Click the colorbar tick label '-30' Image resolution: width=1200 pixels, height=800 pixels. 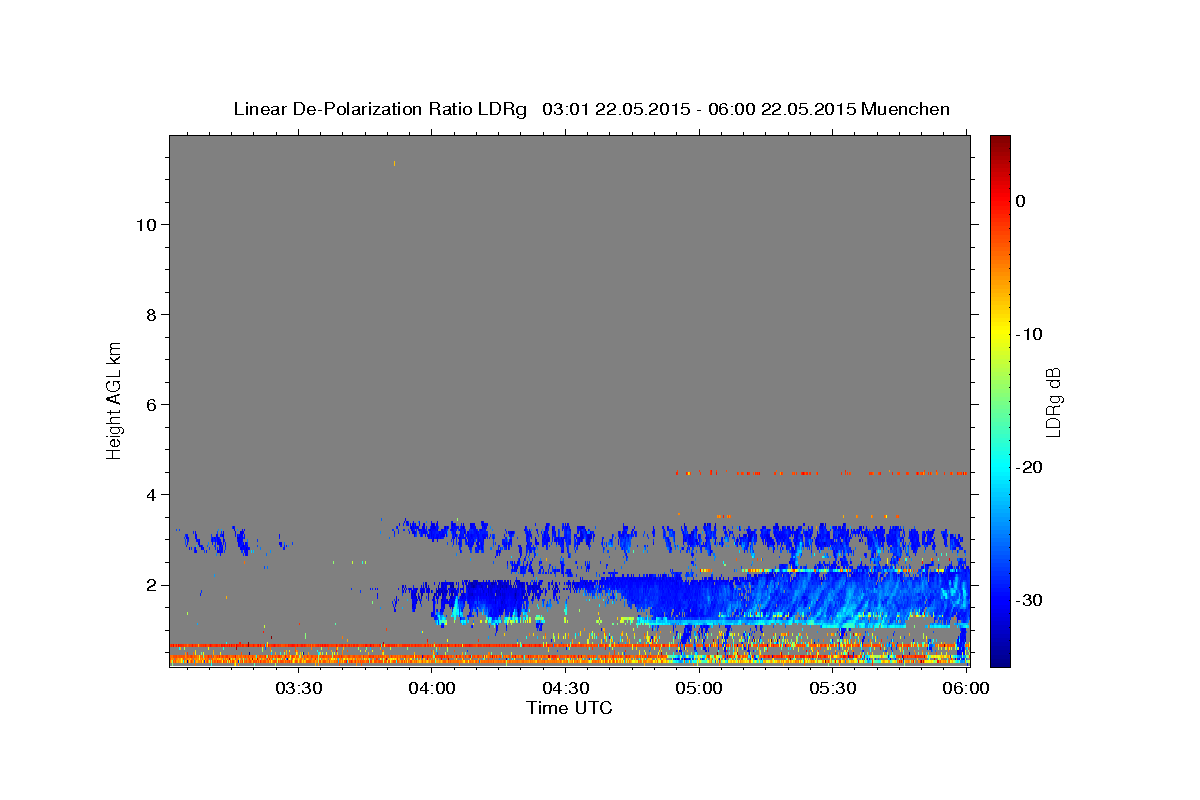[x=1030, y=600]
